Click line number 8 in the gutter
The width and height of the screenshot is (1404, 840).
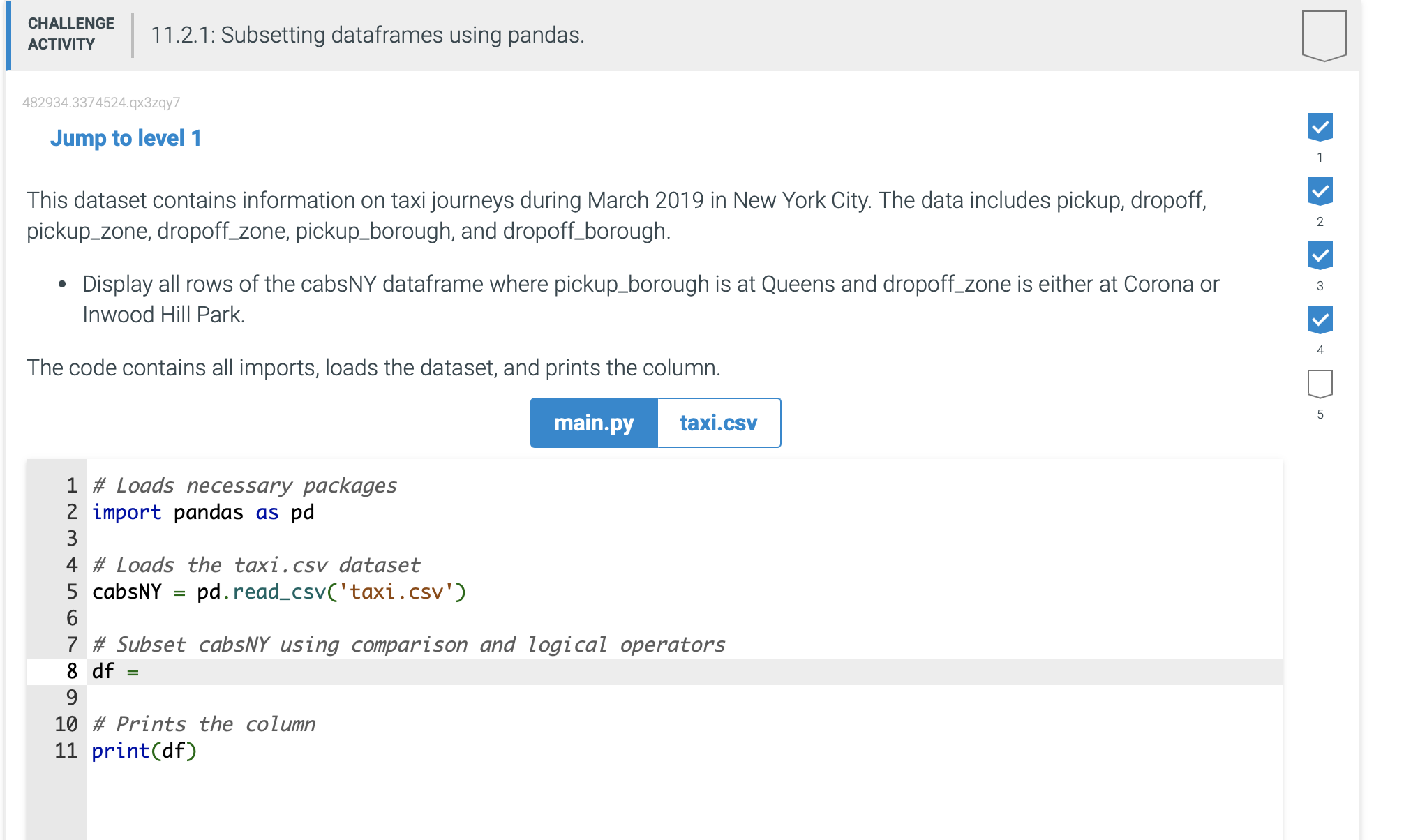coord(70,671)
